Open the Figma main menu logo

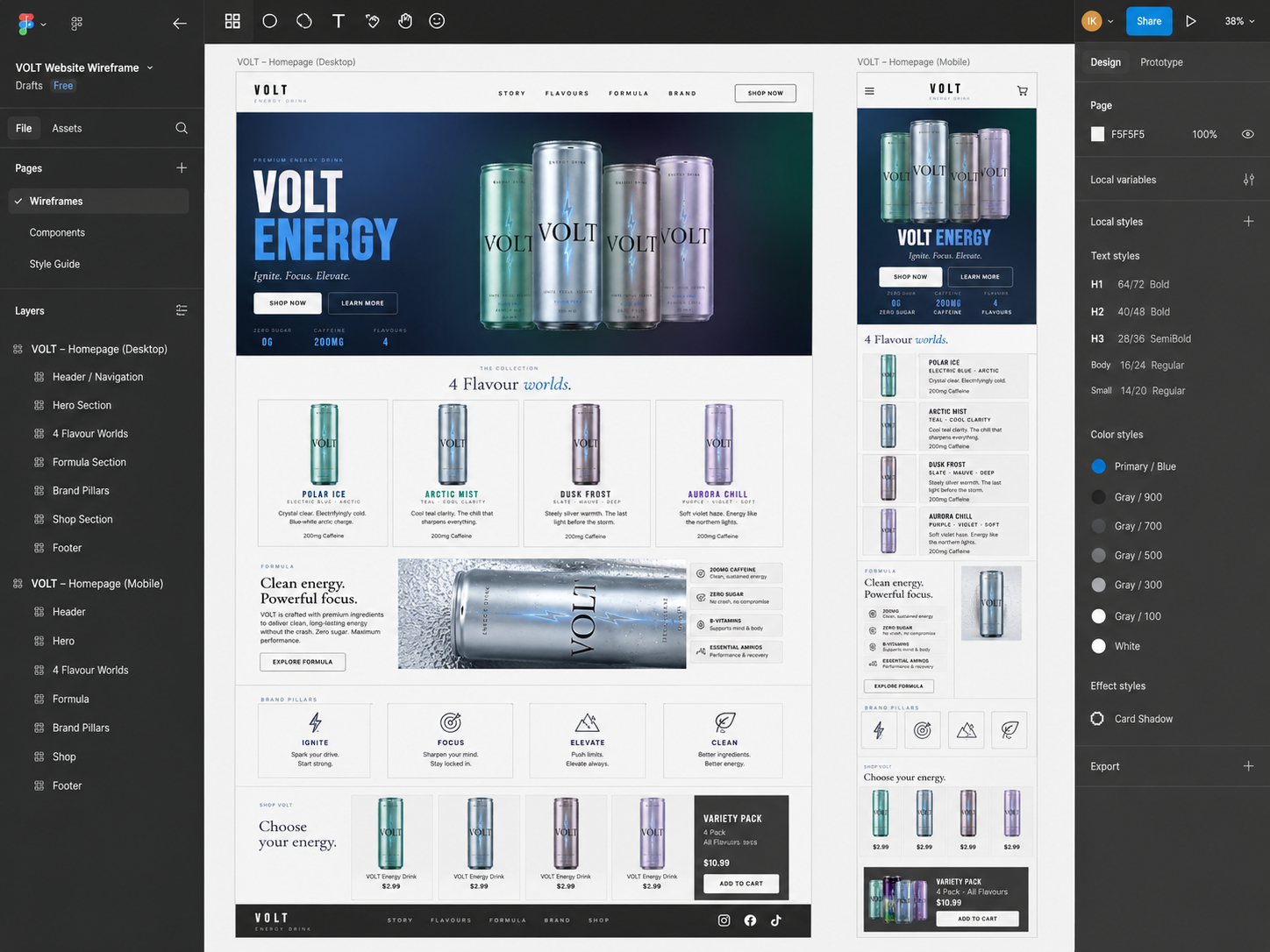[x=26, y=23]
